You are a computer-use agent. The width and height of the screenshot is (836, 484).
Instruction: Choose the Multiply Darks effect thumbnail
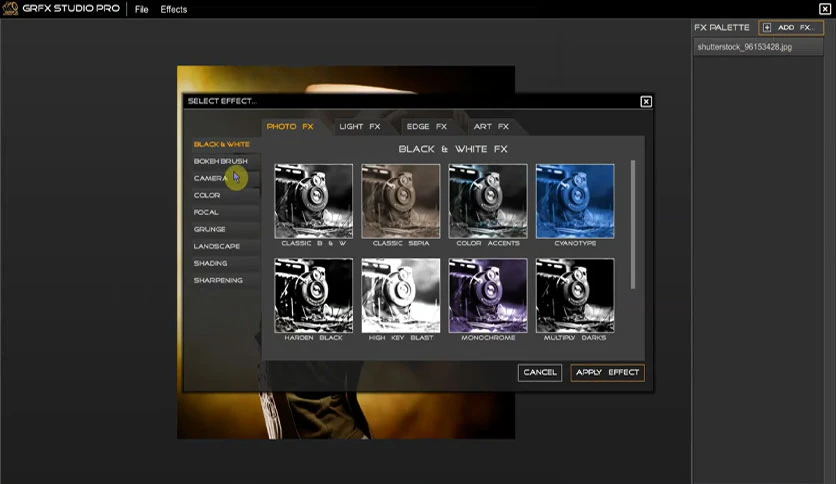[x=575, y=295]
